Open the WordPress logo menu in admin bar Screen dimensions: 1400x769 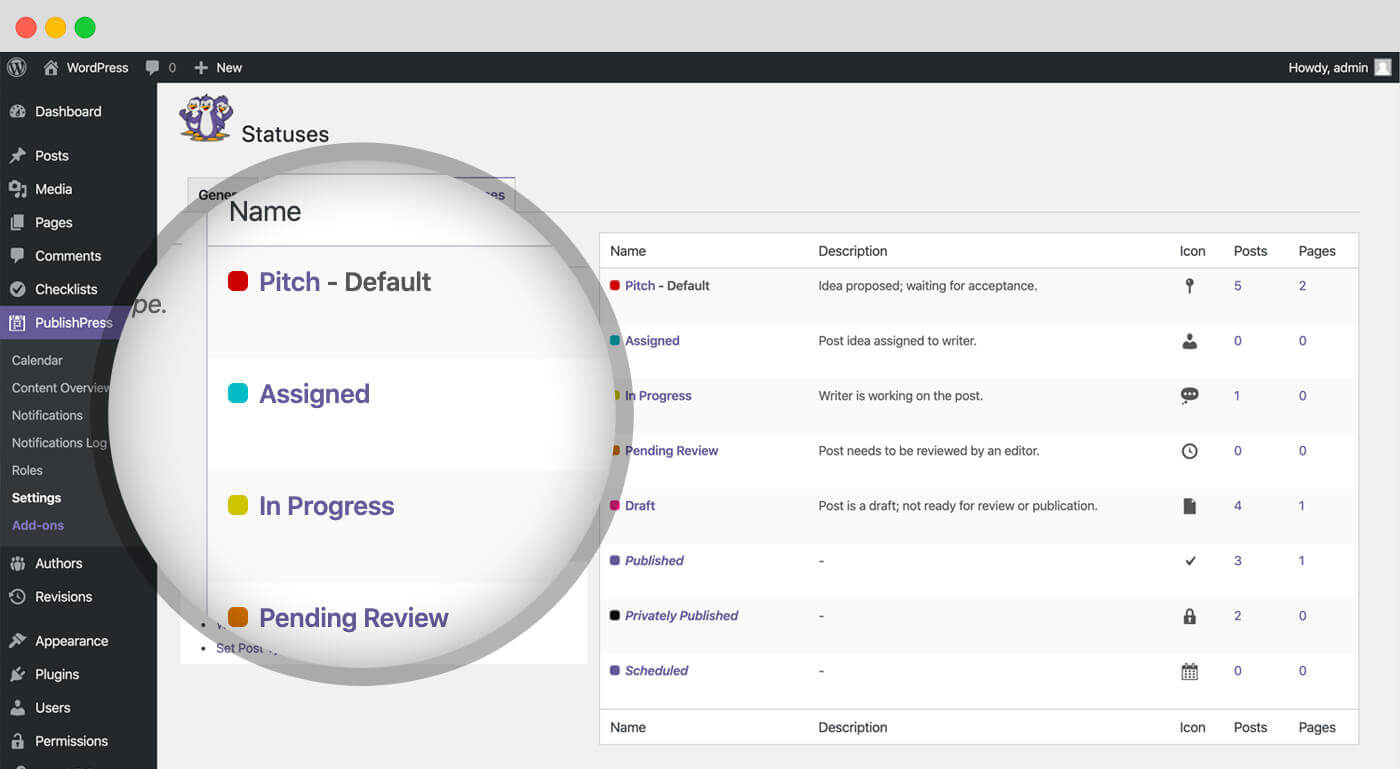(x=17, y=67)
